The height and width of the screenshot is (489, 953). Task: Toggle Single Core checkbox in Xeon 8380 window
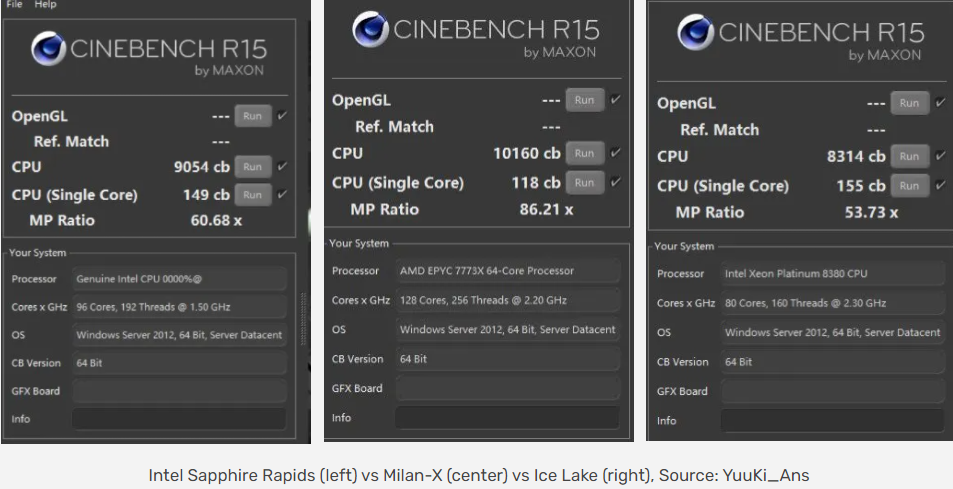pyautogui.click(x=941, y=184)
